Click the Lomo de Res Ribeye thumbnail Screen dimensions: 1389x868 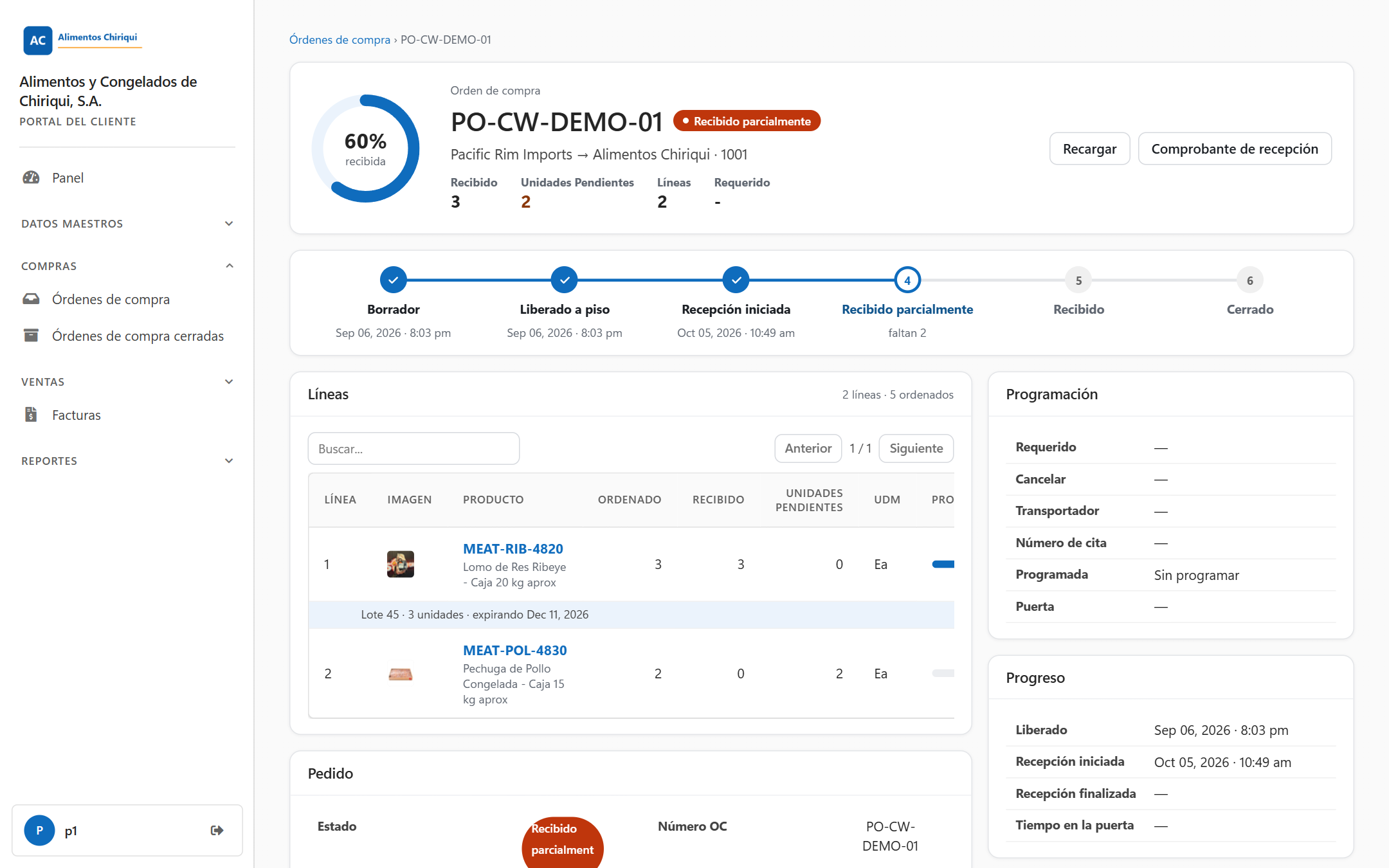tap(400, 564)
